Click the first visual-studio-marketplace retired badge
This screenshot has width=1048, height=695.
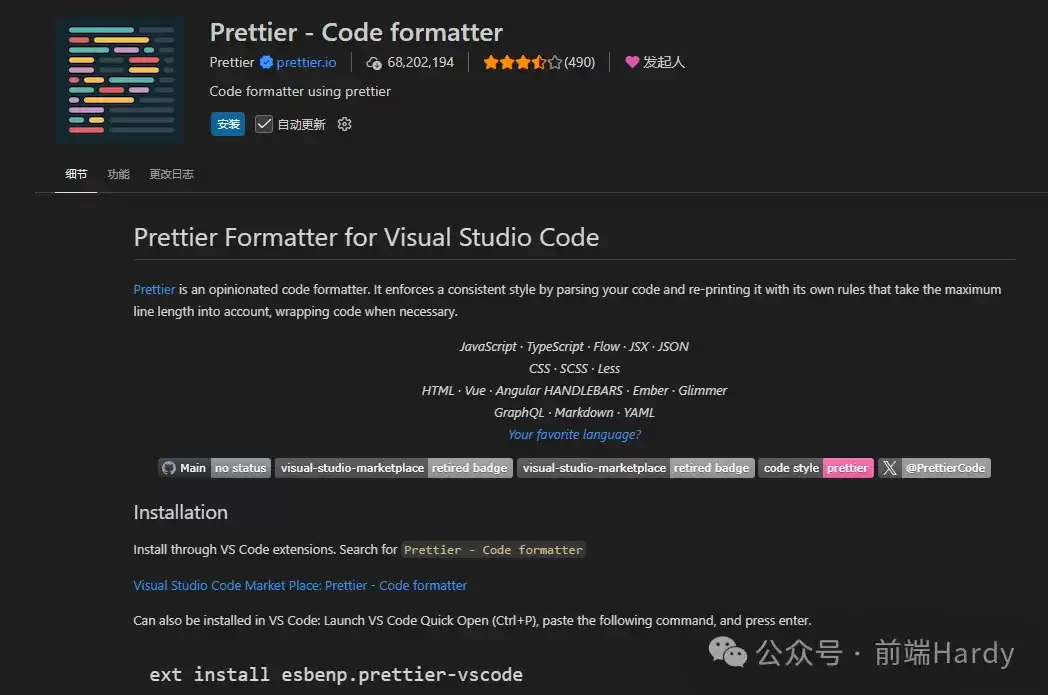pos(394,468)
